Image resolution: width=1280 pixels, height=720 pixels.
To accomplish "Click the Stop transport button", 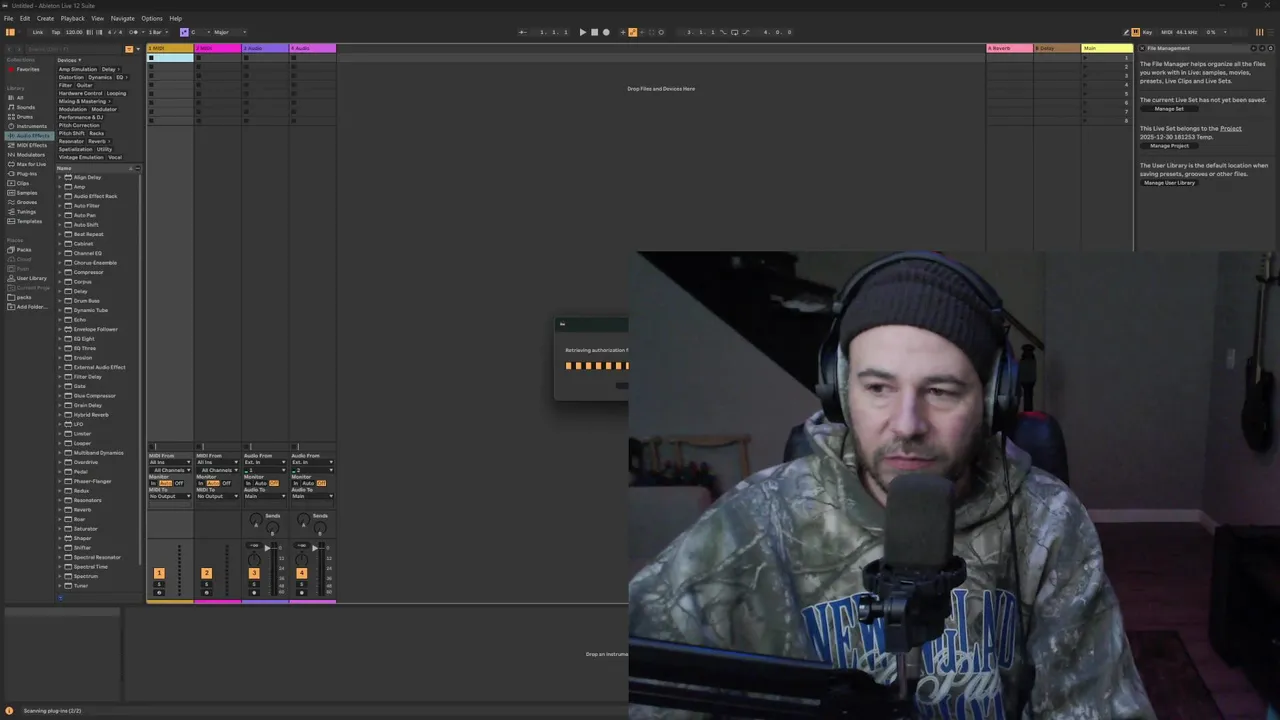I will click(594, 32).
